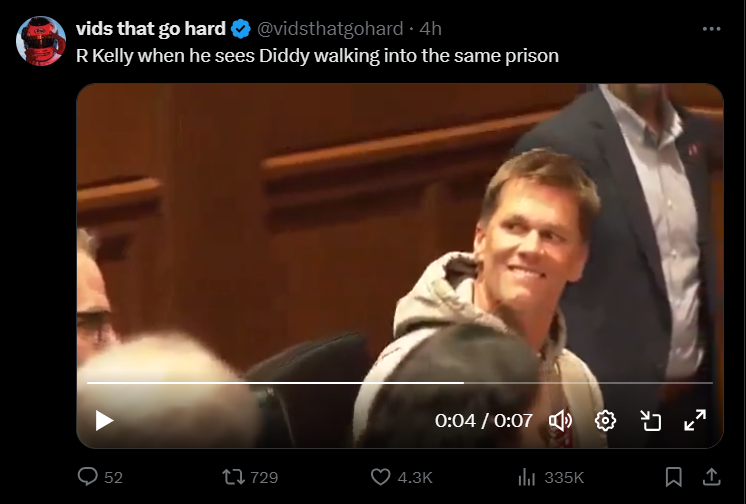
Task: Open vids that go hard profile avatar
Action: [41, 42]
